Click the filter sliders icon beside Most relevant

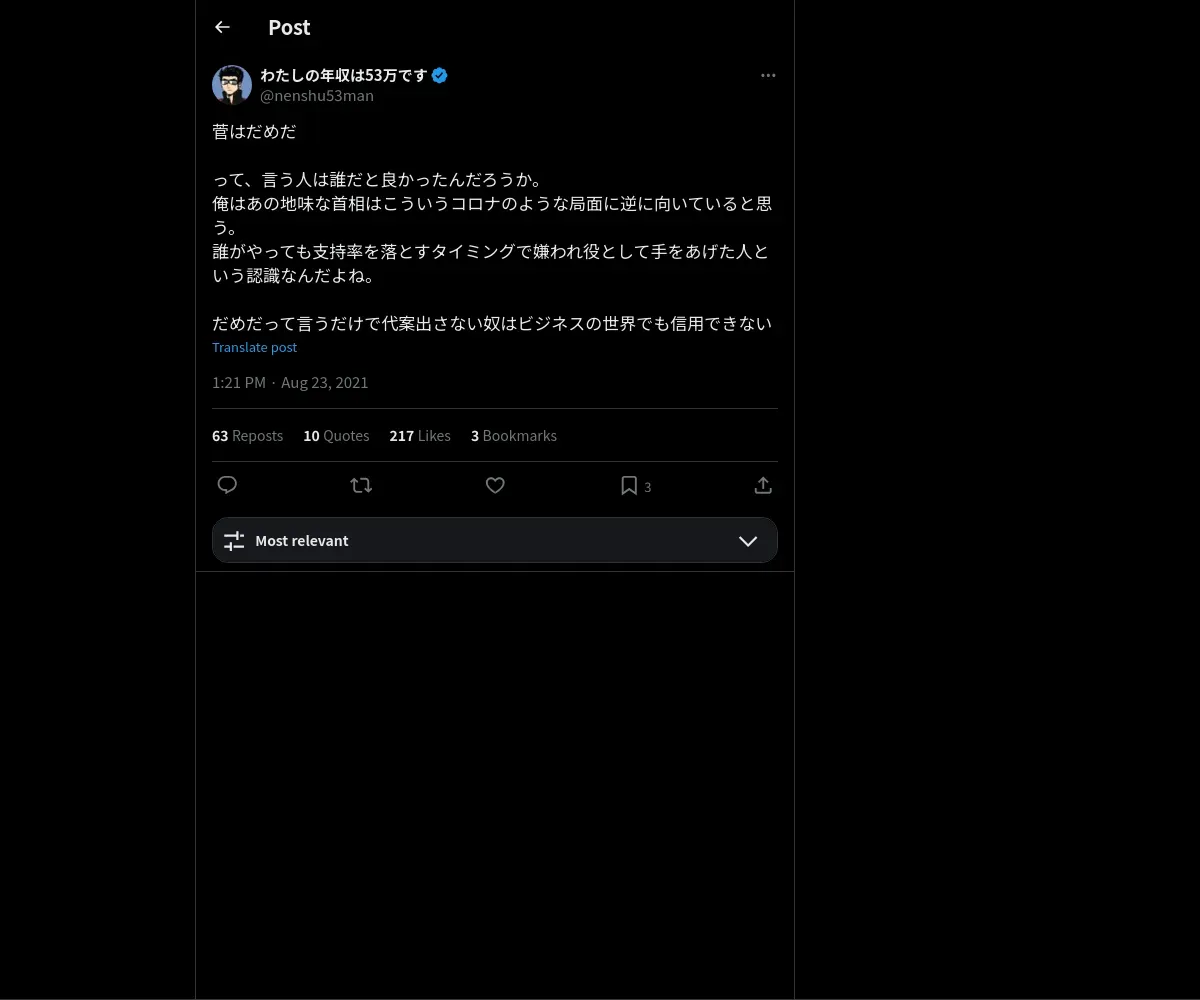coord(234,541)
